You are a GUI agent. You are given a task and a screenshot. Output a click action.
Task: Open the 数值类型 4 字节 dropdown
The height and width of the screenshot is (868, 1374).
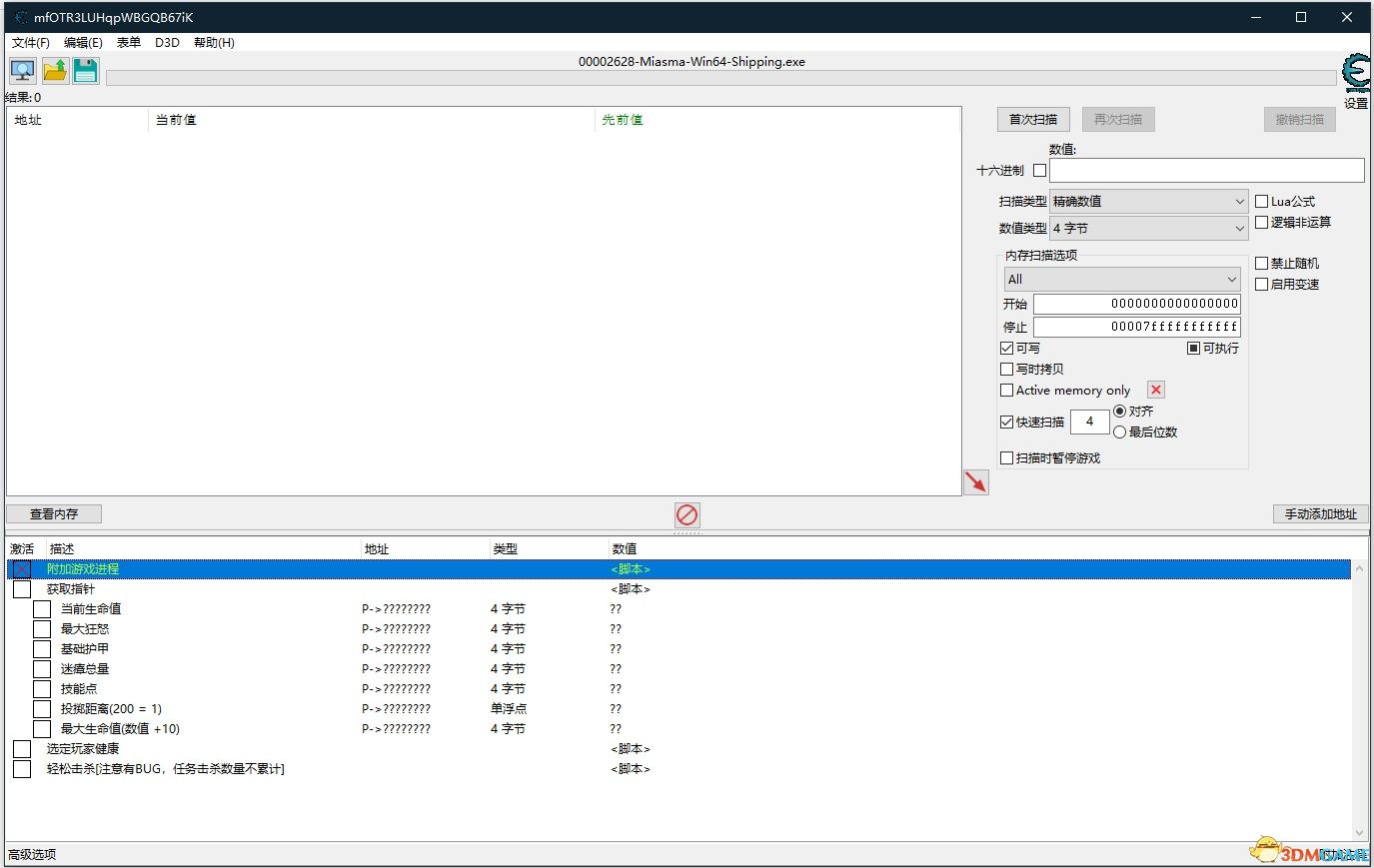click(1149, 228)
